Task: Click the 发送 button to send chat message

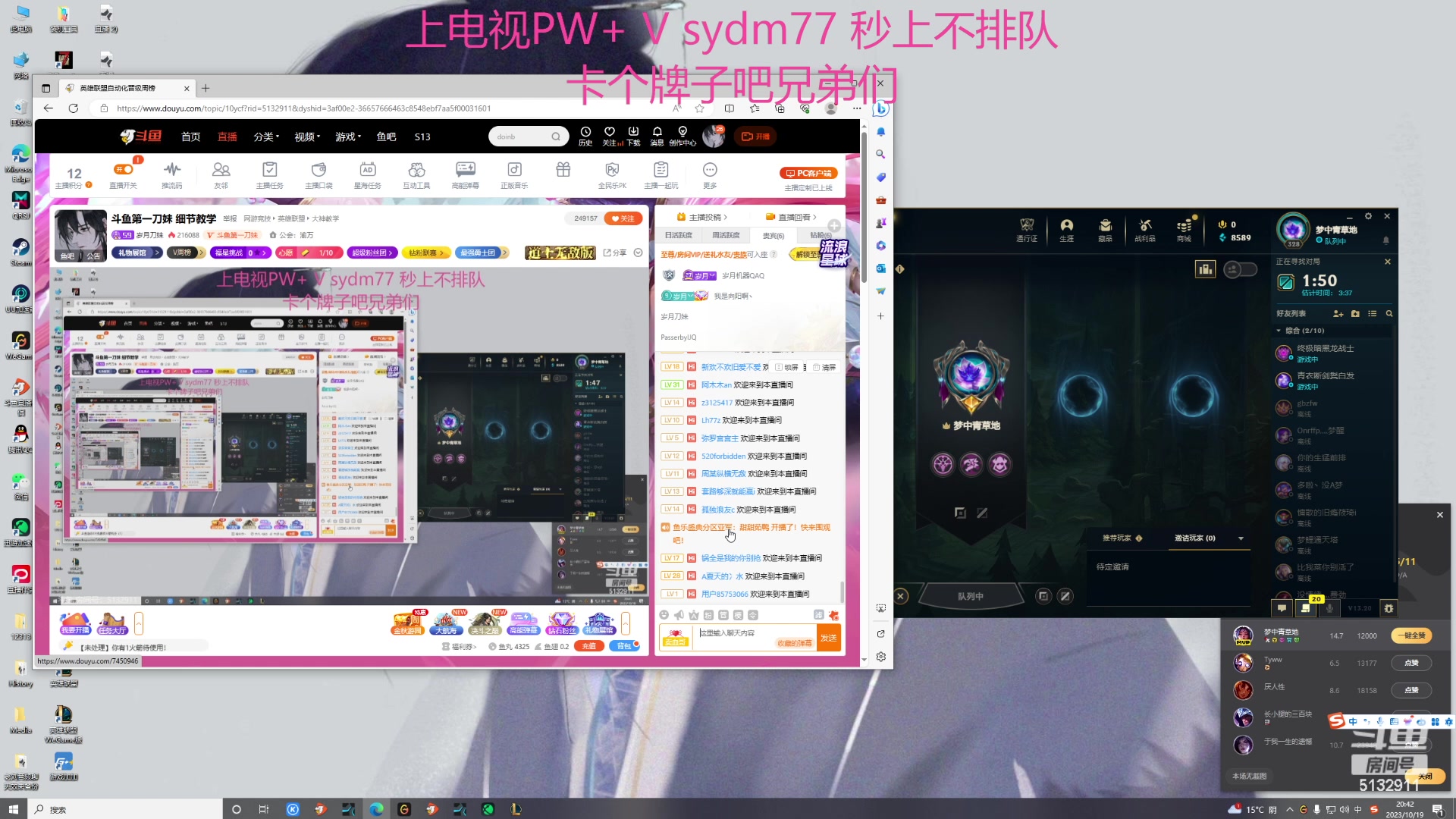Action: pyautogui.click(x=828, y=638)
